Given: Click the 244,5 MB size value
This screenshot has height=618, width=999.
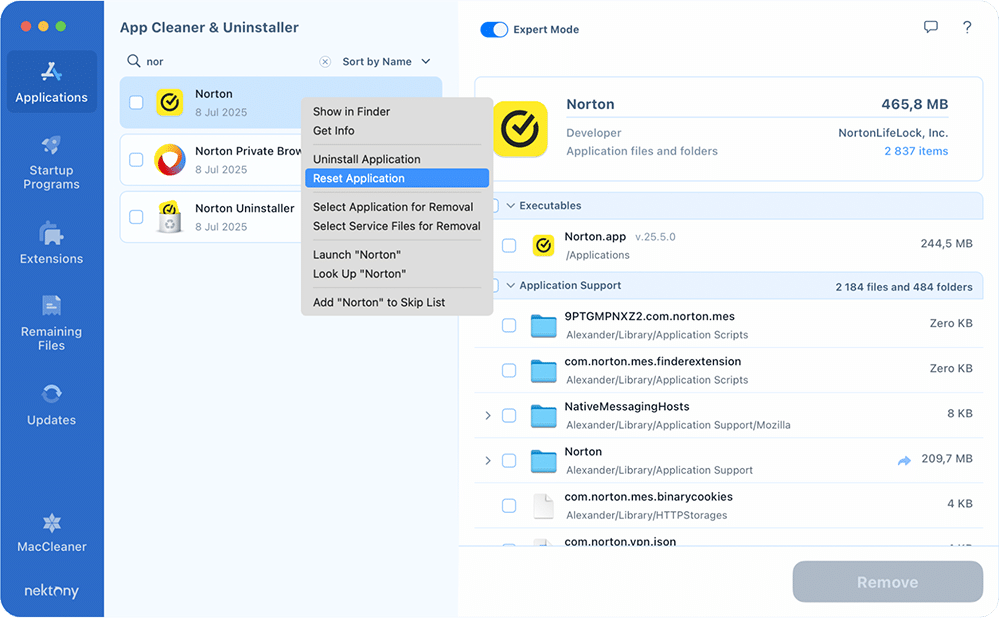Looking at the screenshot, I should 946,243.
